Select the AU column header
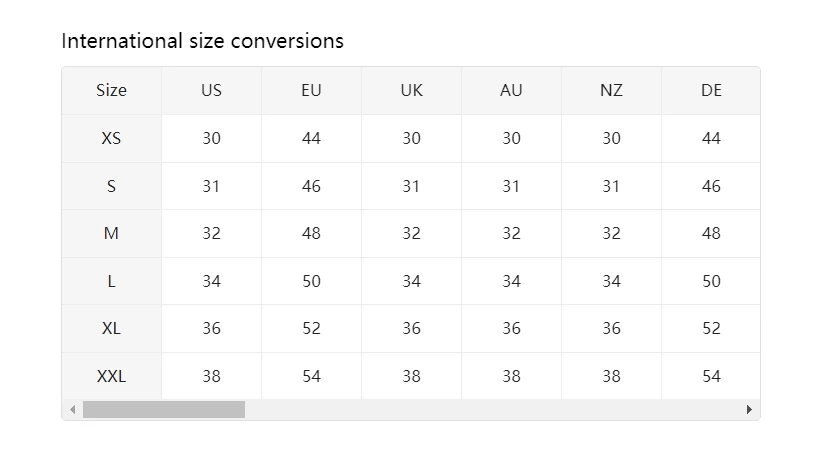 click(511, 90)
